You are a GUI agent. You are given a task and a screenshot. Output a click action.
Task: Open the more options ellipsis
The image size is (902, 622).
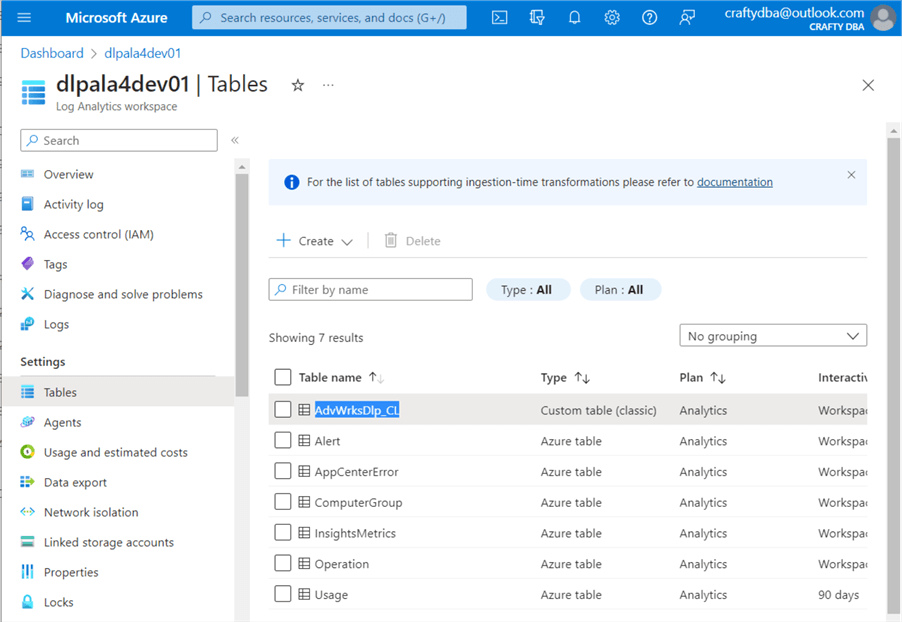tap(328, 85)
